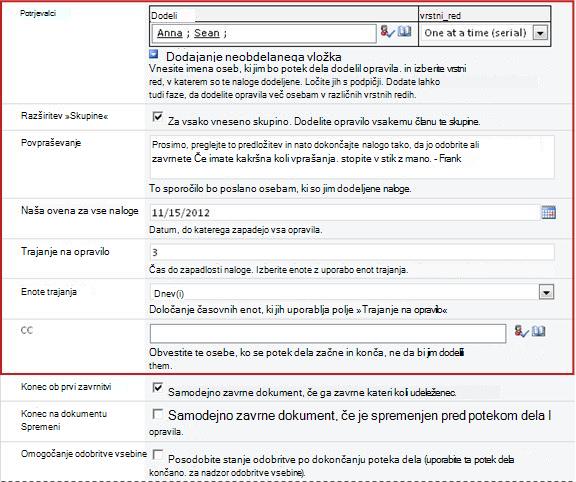Click the Enote trajanja label
Image resolution: width=576 pixels, height=482 pixels.
[49, 292]
